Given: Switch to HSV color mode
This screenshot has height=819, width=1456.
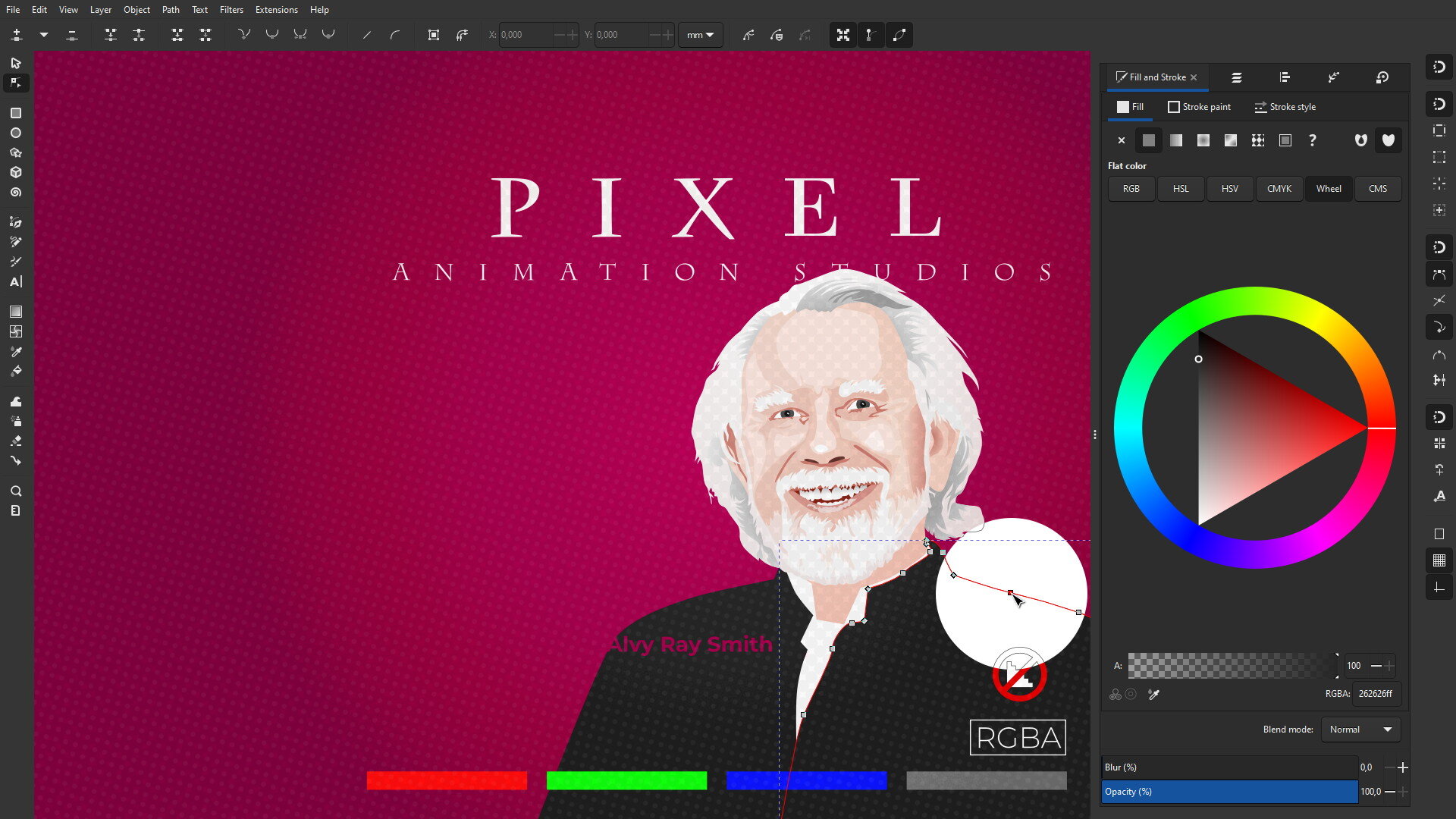Looking at the screenshot, I should (x=1230, y=189).
